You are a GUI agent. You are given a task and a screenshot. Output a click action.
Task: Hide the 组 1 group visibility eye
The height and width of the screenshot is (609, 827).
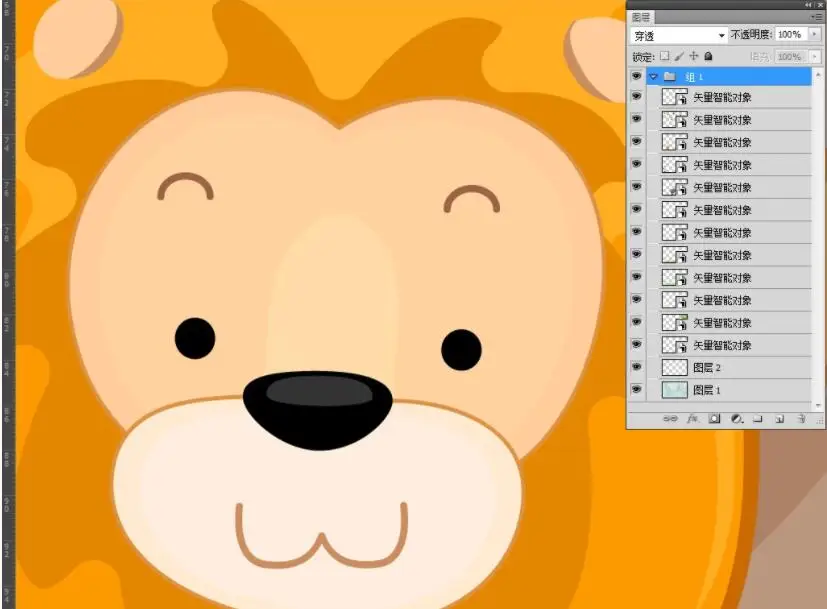(x=637, y=76)
